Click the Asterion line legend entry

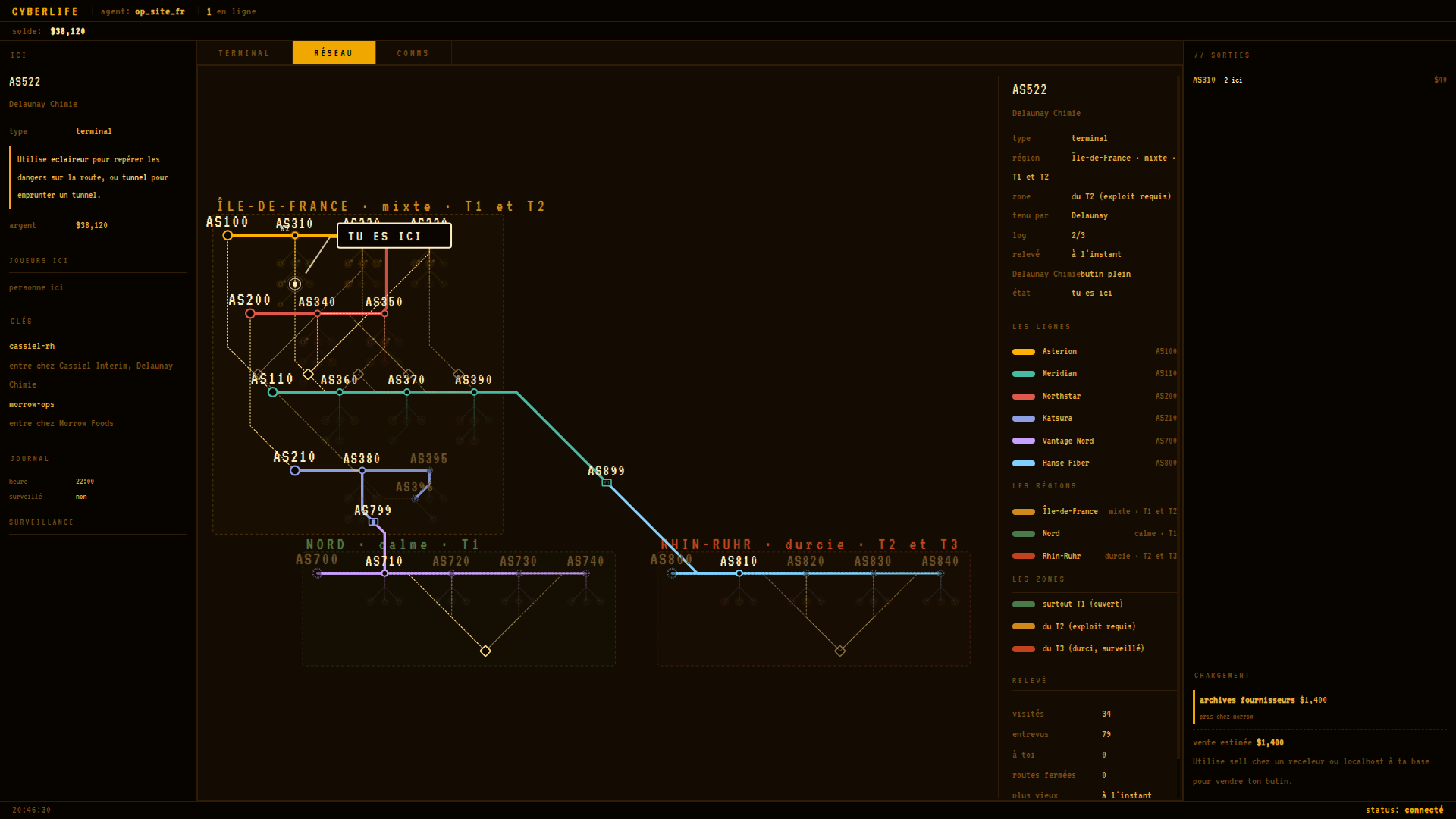click(1094, 352)
